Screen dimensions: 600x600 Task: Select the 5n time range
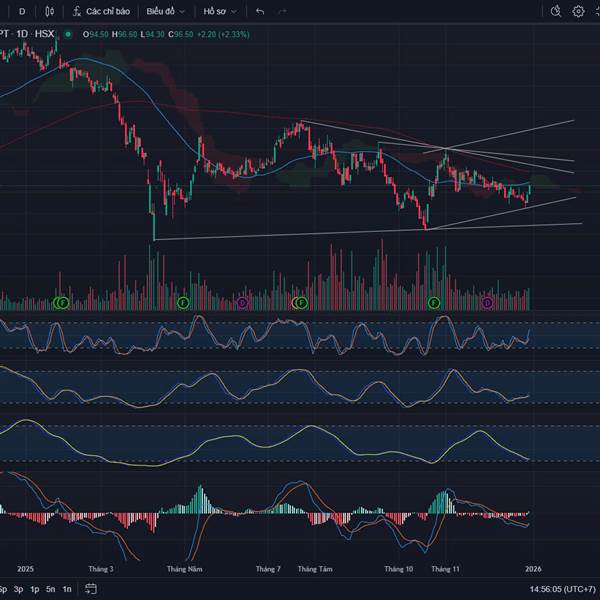pyautogui.click(x=51, y=589)
